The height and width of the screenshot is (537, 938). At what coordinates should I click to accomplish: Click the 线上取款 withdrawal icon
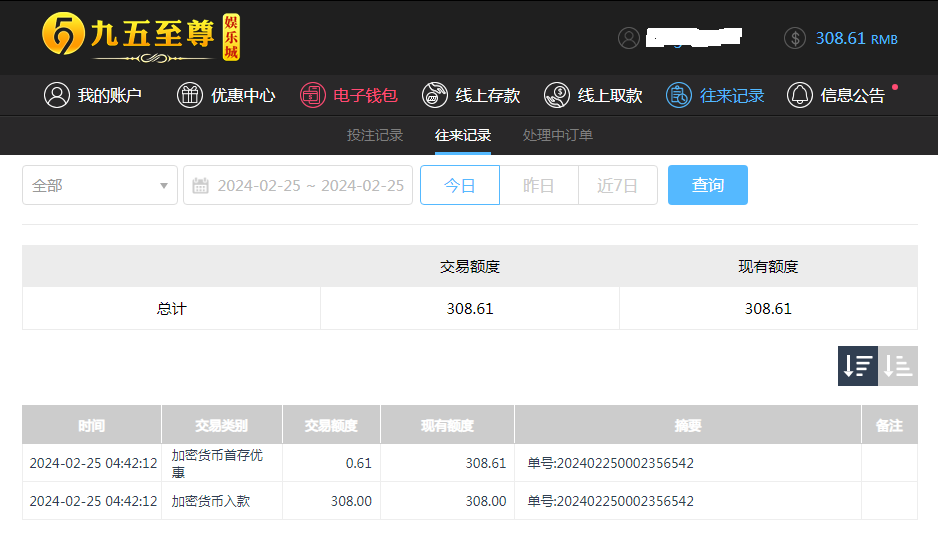point(556,95)
